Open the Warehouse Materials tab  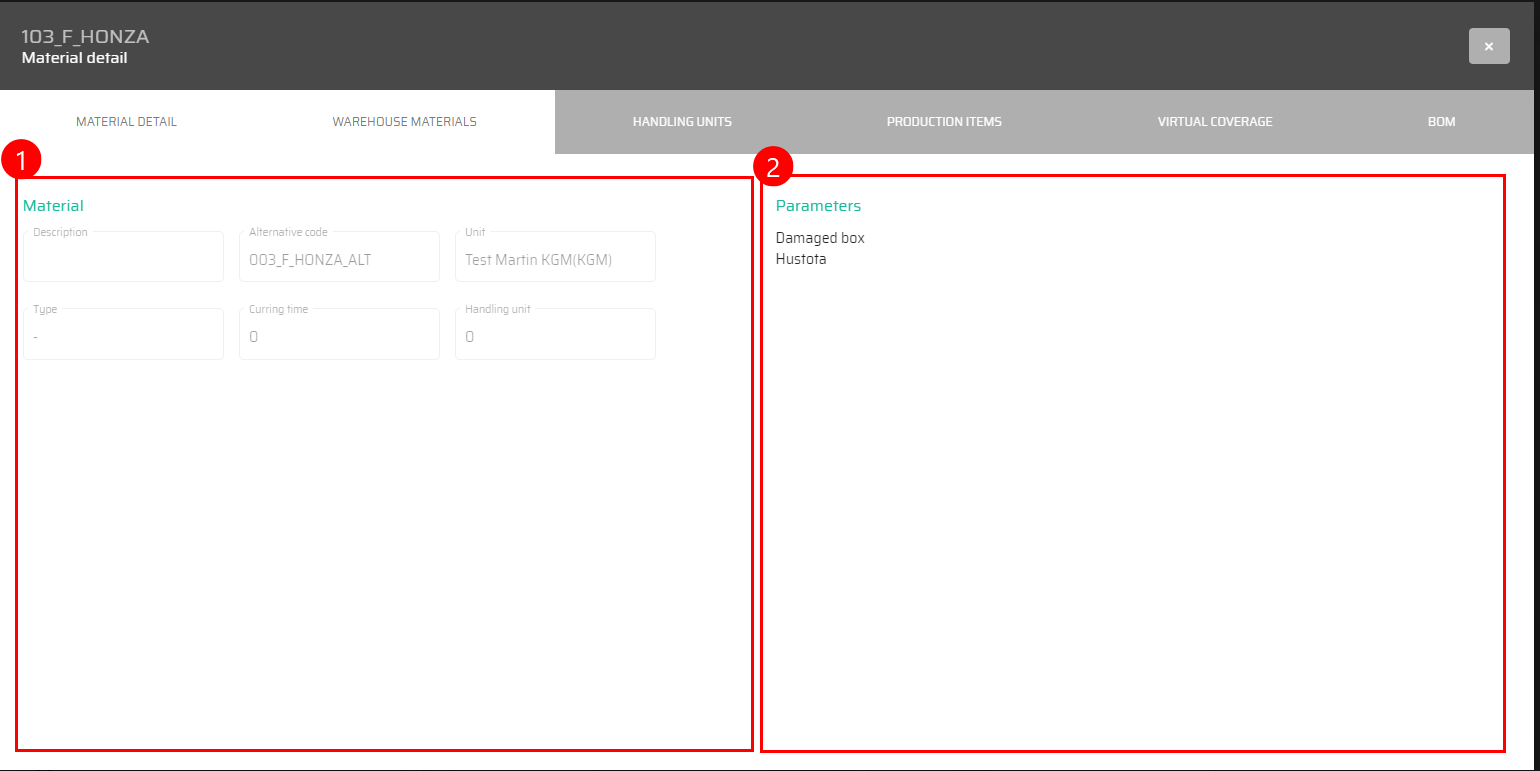coord(404,122)
